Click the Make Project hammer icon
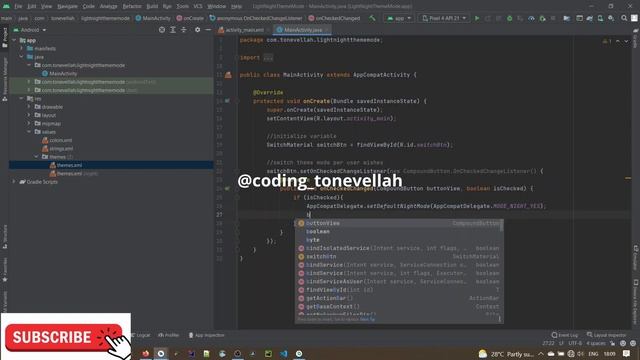The height and width of the screenshot is (360, 640). click(x=372, y=18)
